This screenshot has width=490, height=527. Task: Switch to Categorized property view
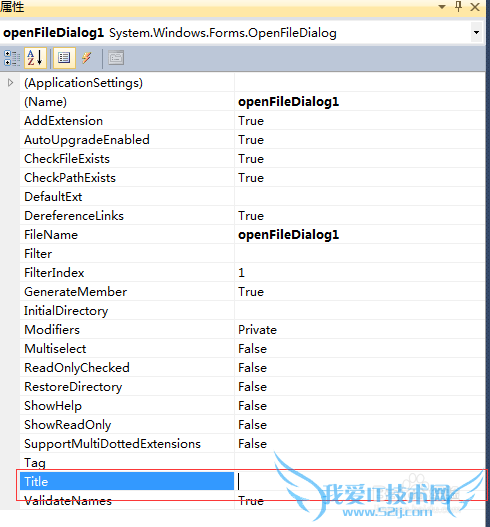[12, 58]
